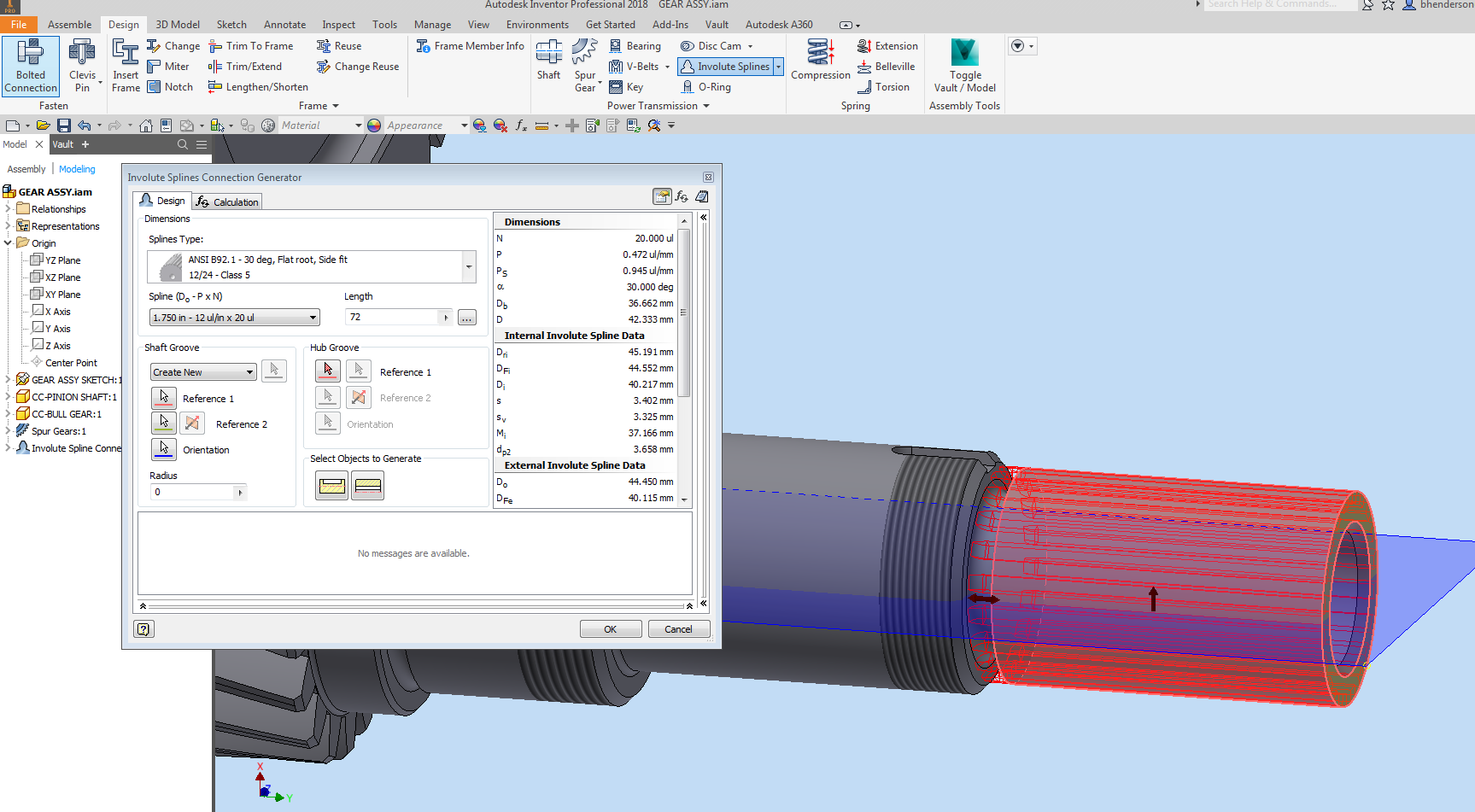Click the Search Help field

point(1281,4)
